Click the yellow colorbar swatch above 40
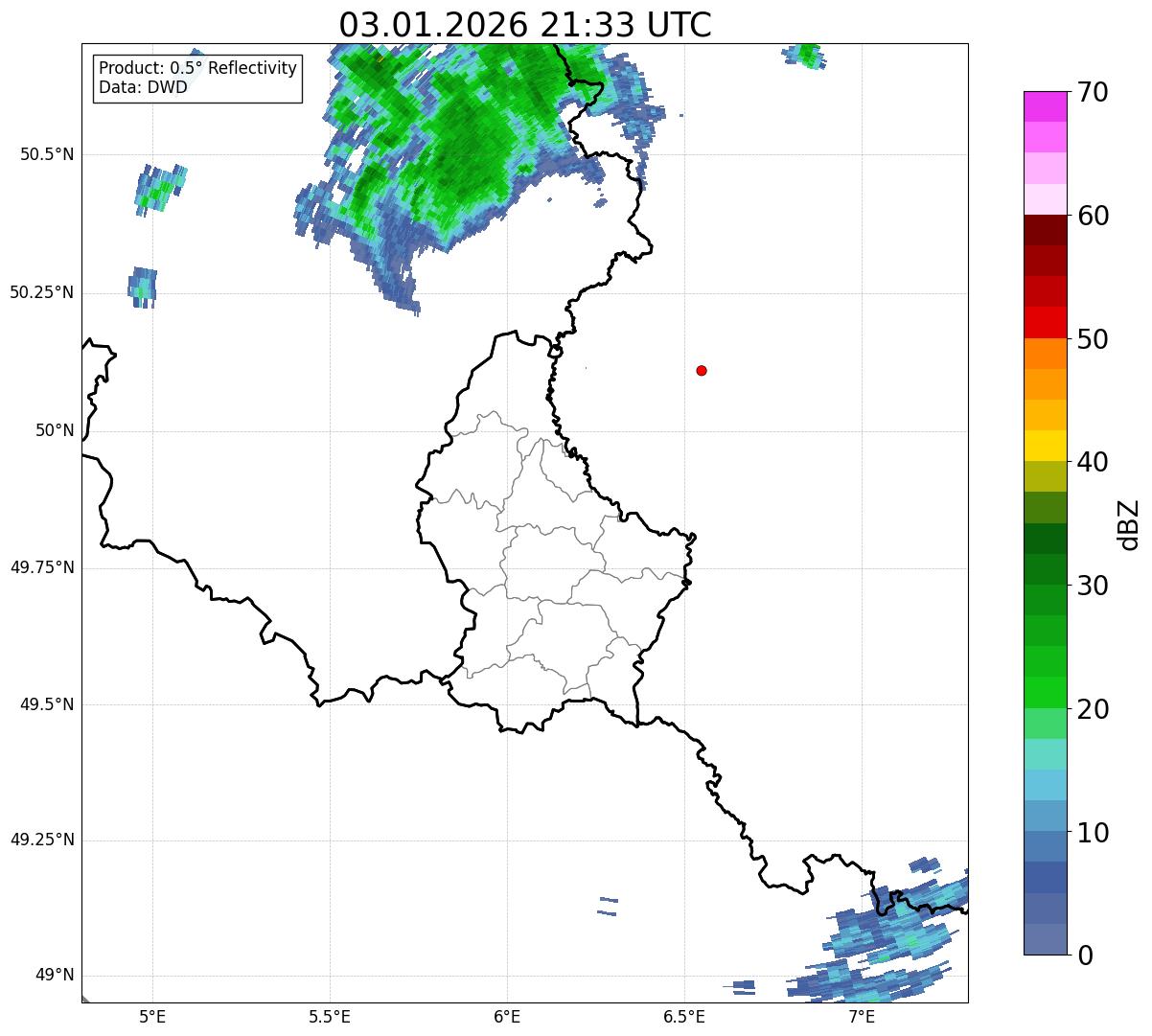 tap(1045, 446)
